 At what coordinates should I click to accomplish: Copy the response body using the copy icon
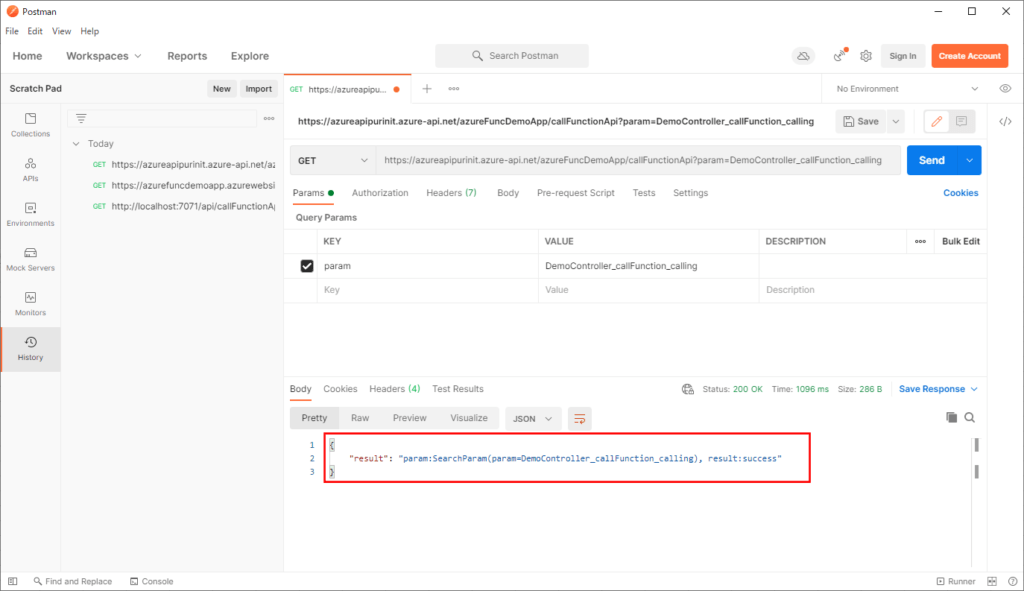[951, 417]
